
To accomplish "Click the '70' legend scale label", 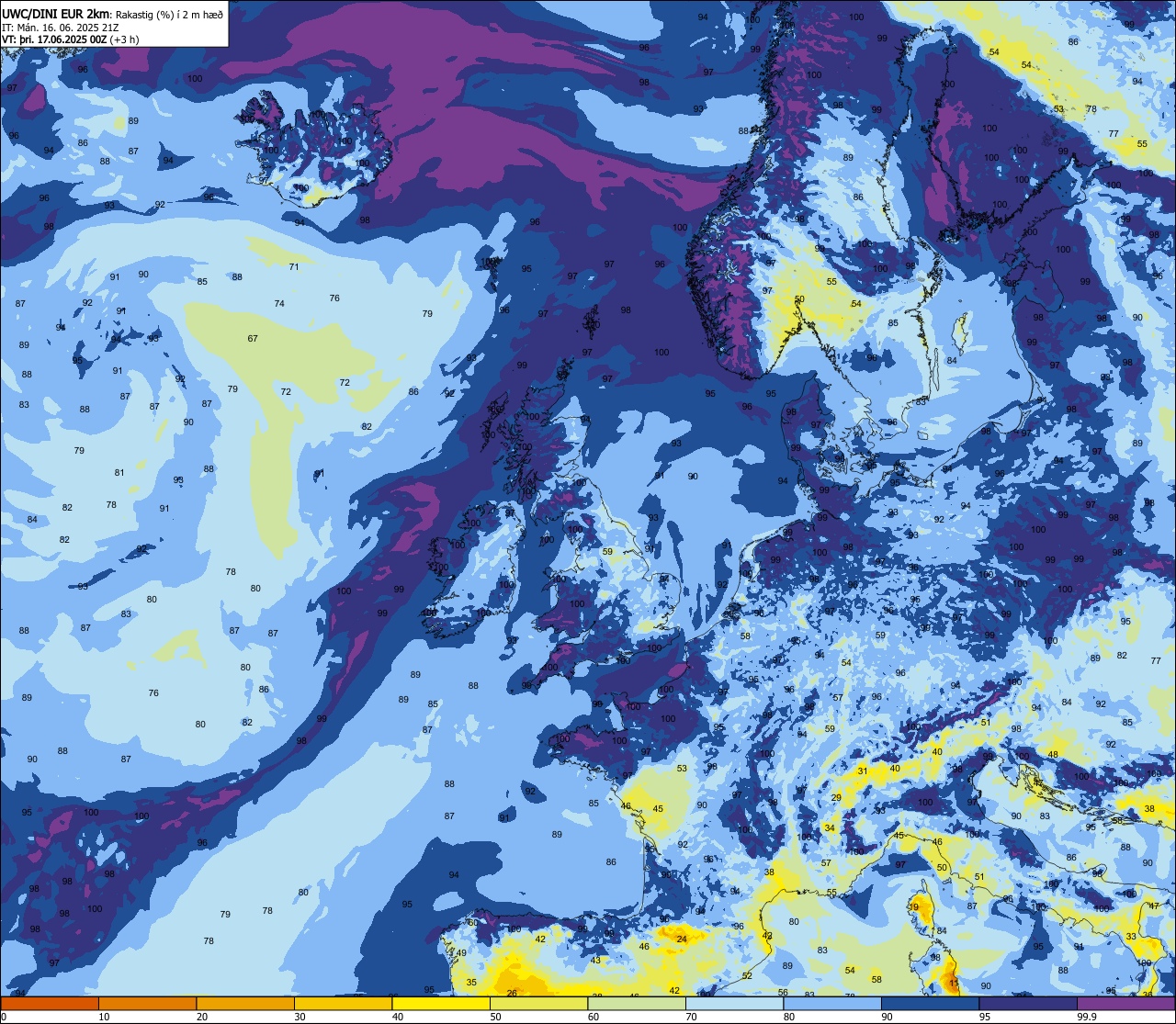I will pyautogui.click(x=691, y=1017).
